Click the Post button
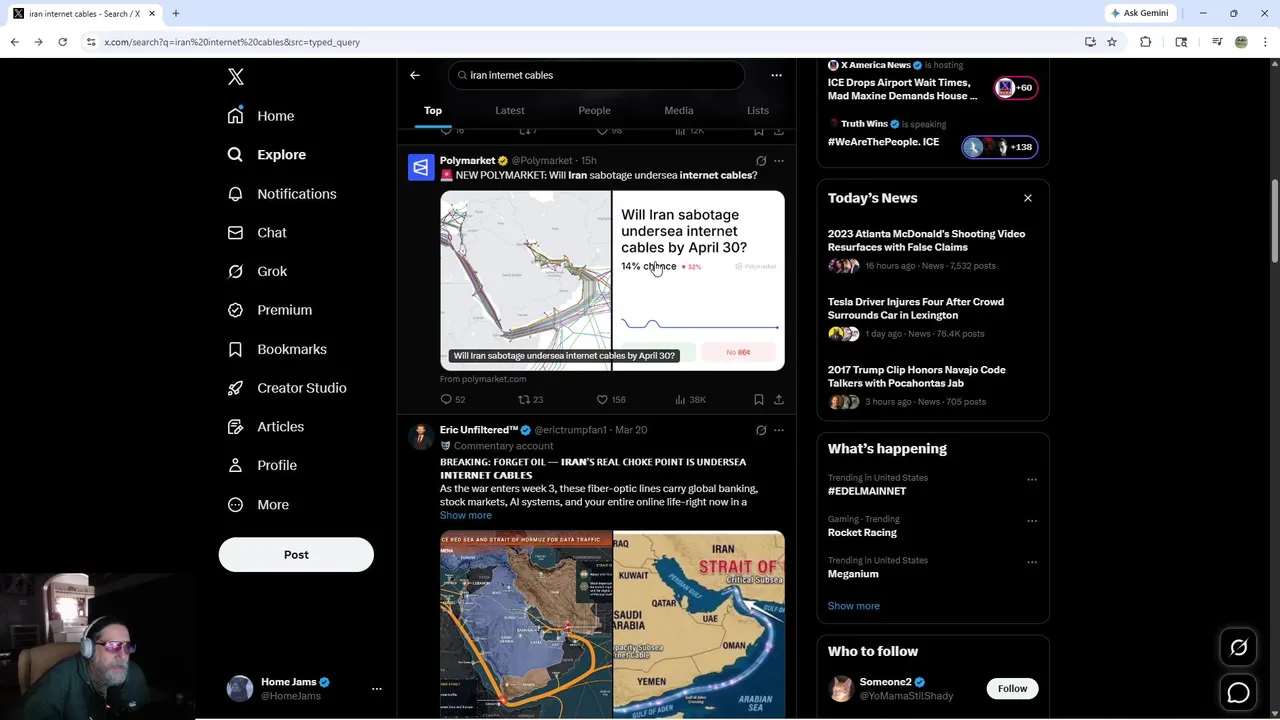 click(296, 555)
